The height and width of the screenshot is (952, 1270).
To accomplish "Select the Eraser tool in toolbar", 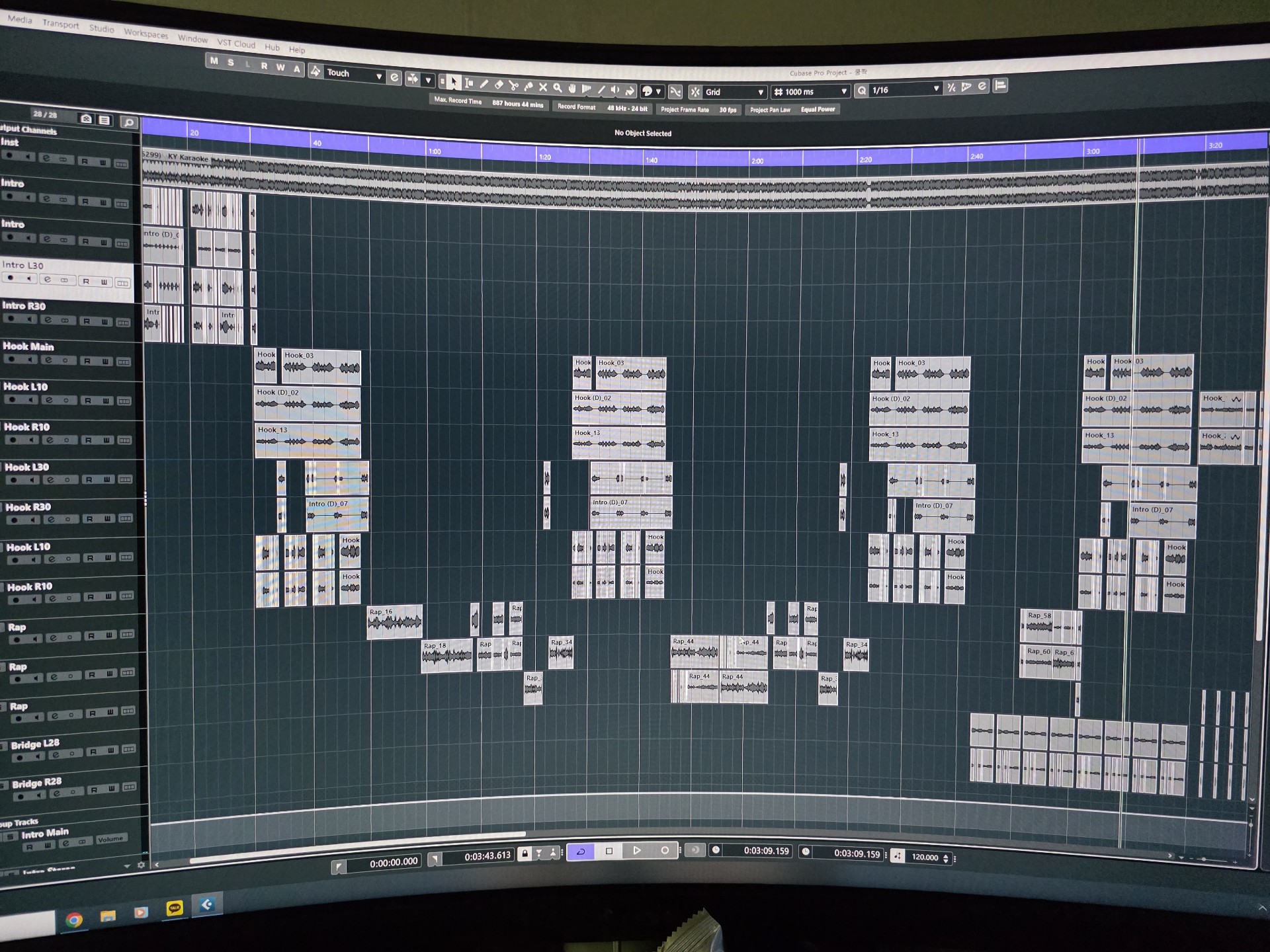I will (x=499, y=85).
